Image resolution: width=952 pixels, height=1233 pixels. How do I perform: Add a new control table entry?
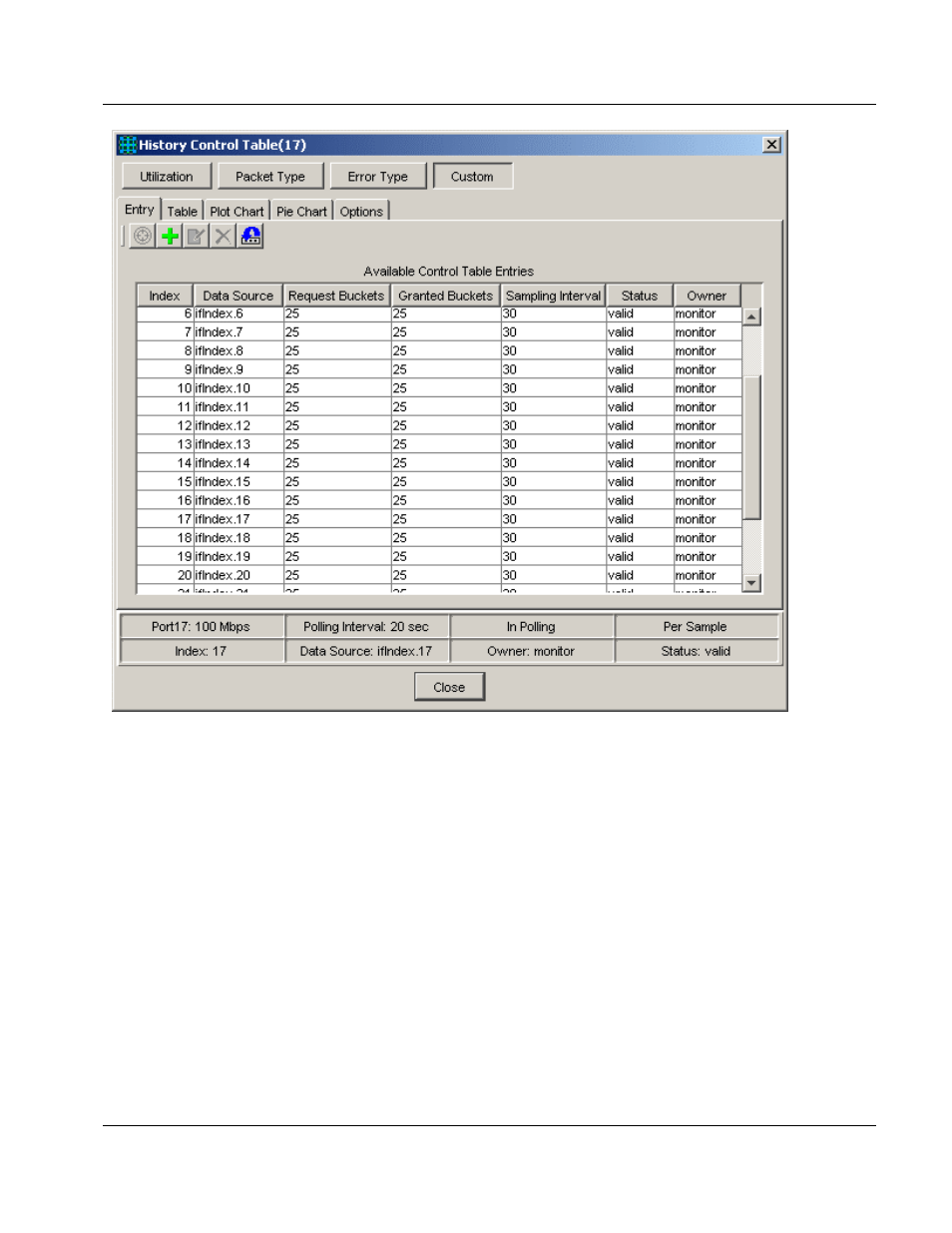click(x=170, y=236)
